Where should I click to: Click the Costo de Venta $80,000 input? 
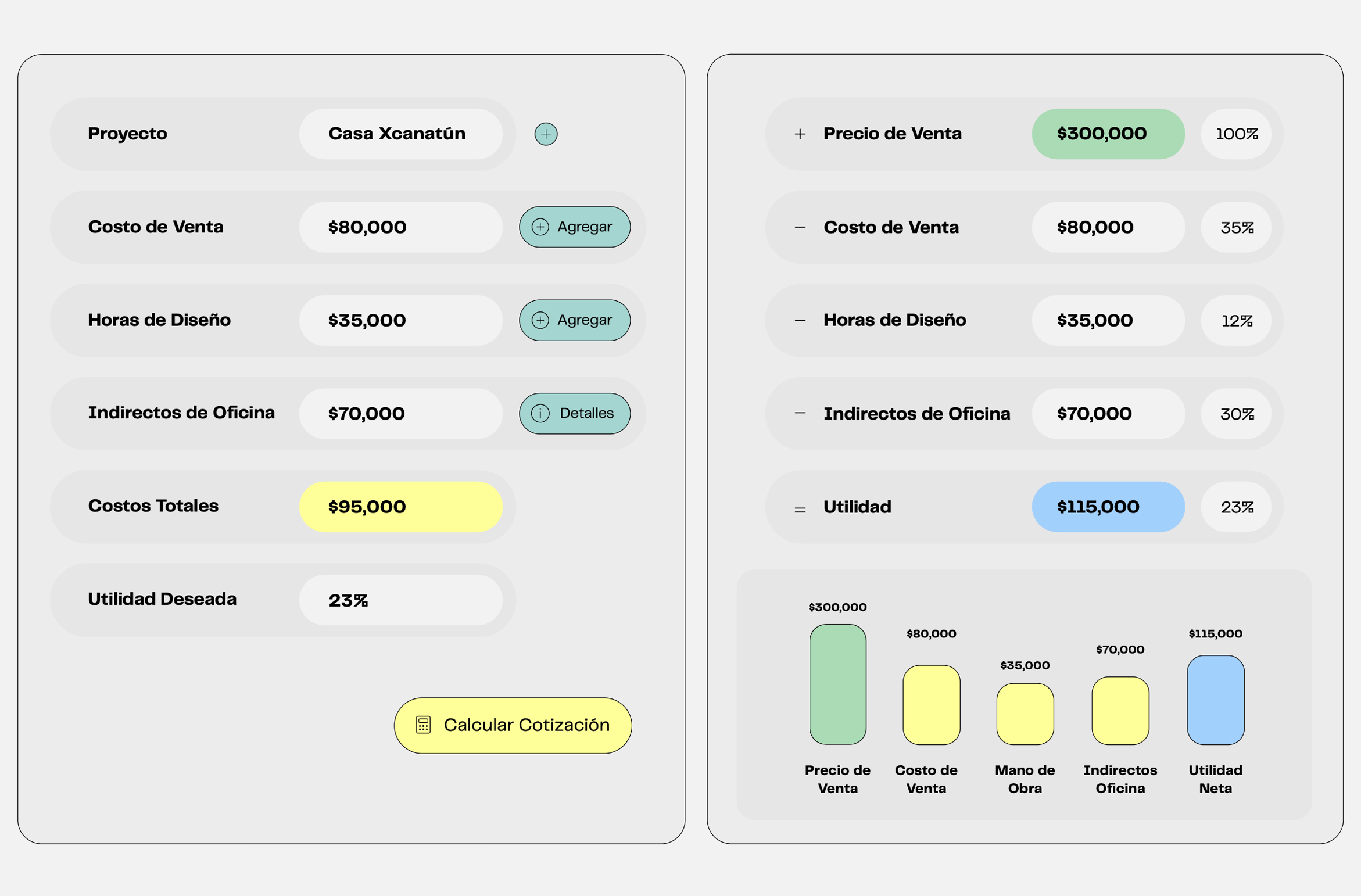(x=400, y=227)
